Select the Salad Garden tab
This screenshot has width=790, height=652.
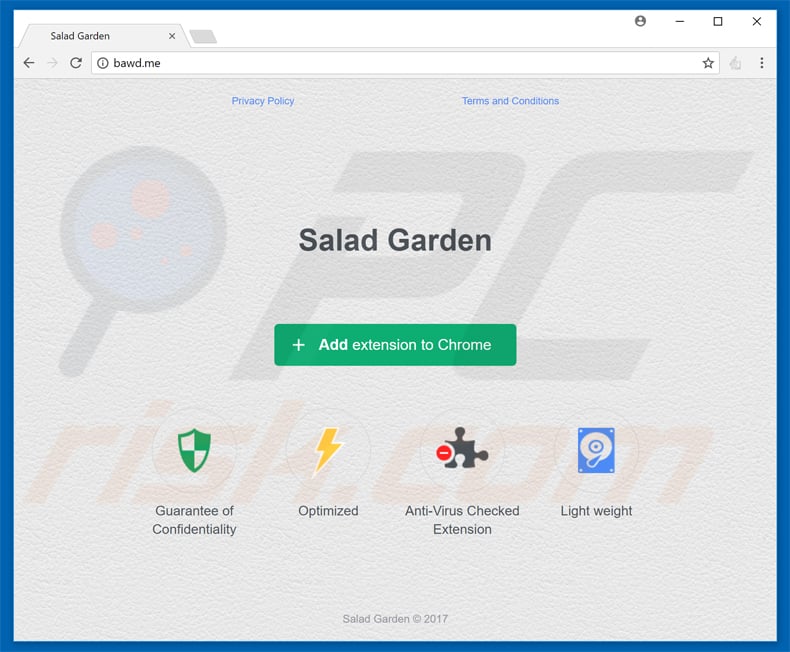point(104,36)
